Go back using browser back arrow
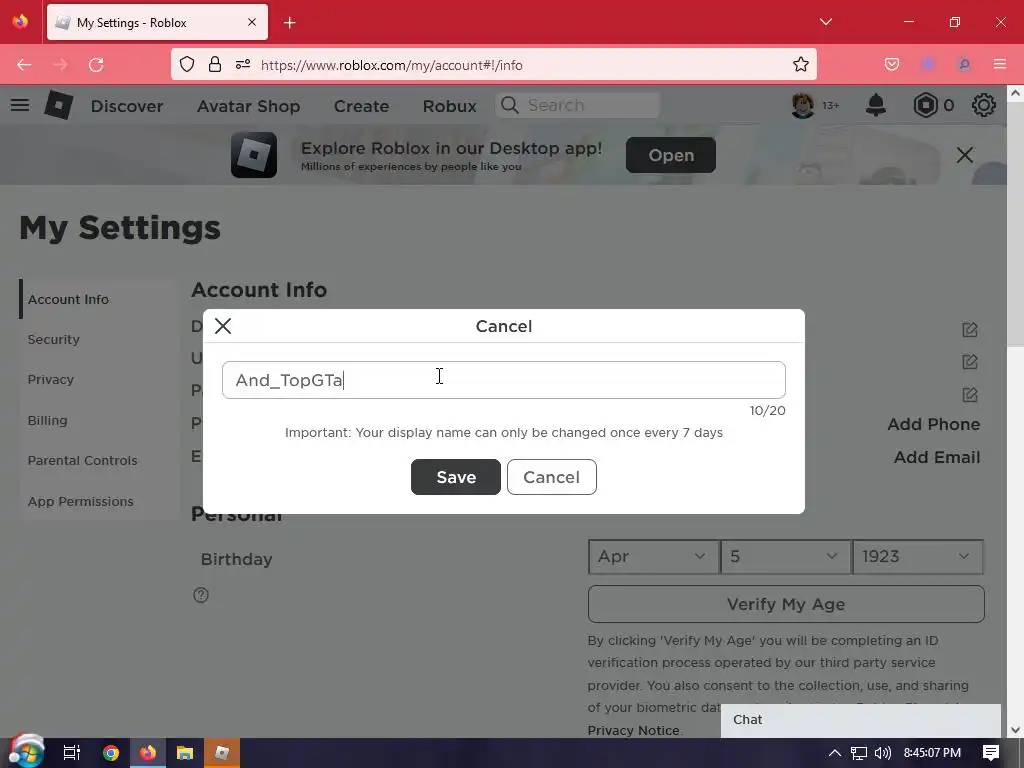The width and height of the screenshot is (1024, 768). 24,65
